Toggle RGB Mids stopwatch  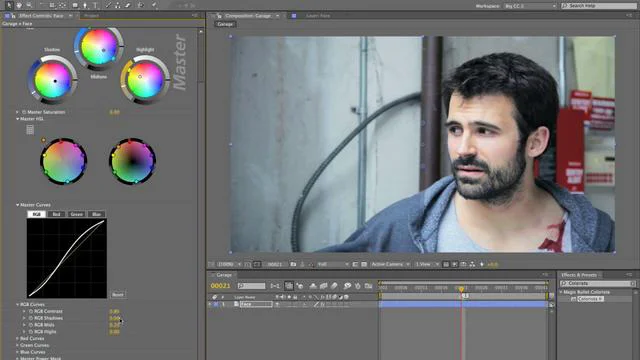pyautogui.click(x=31, y=325)
